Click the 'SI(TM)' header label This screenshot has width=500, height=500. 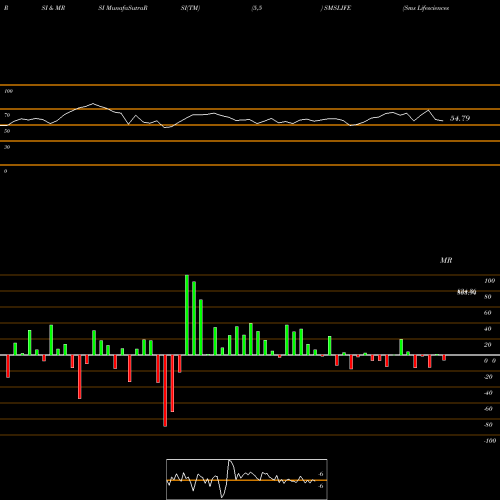coord(190,8)
